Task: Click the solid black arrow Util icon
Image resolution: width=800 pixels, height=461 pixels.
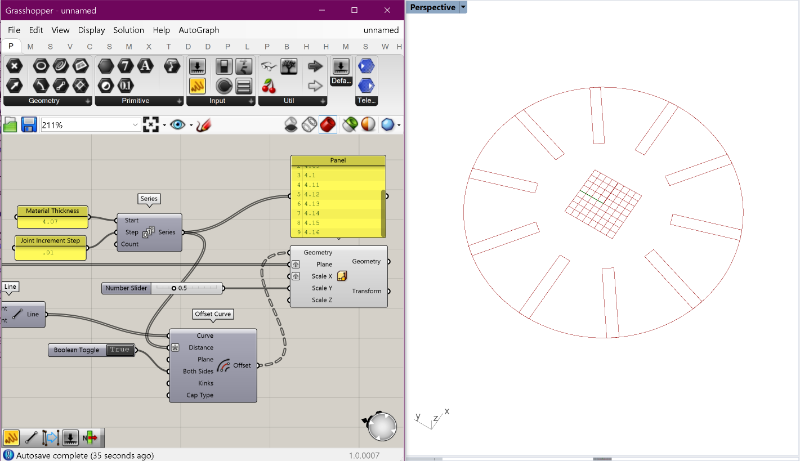Action: tap(315, 66)
